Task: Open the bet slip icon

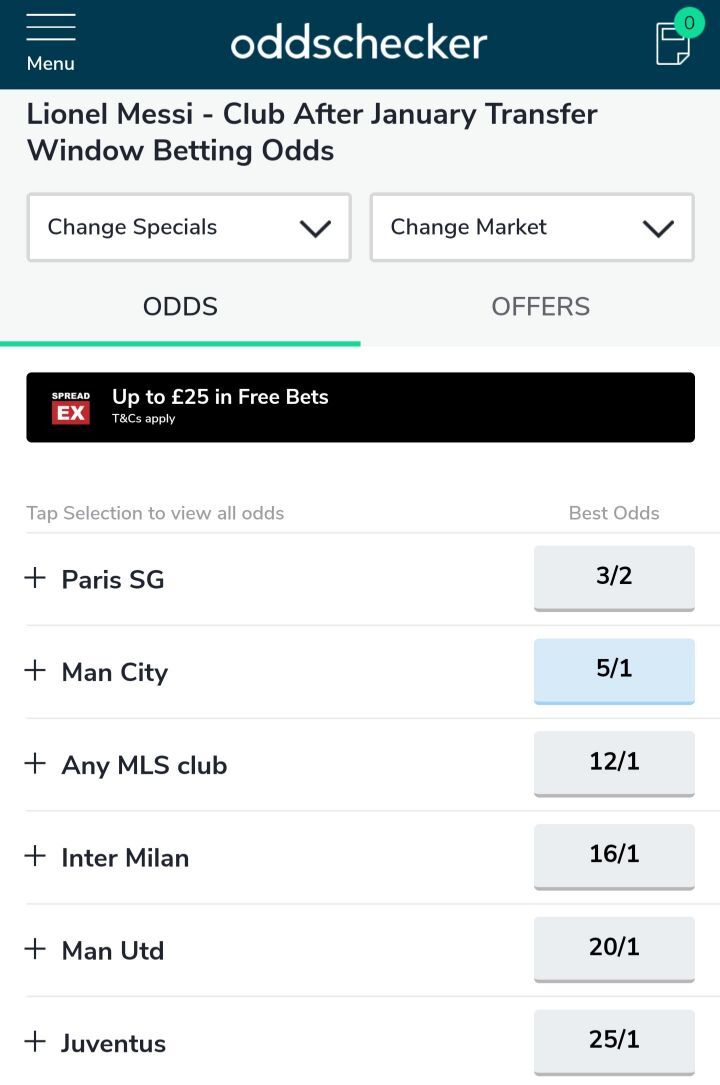Action: pos(674,42)
